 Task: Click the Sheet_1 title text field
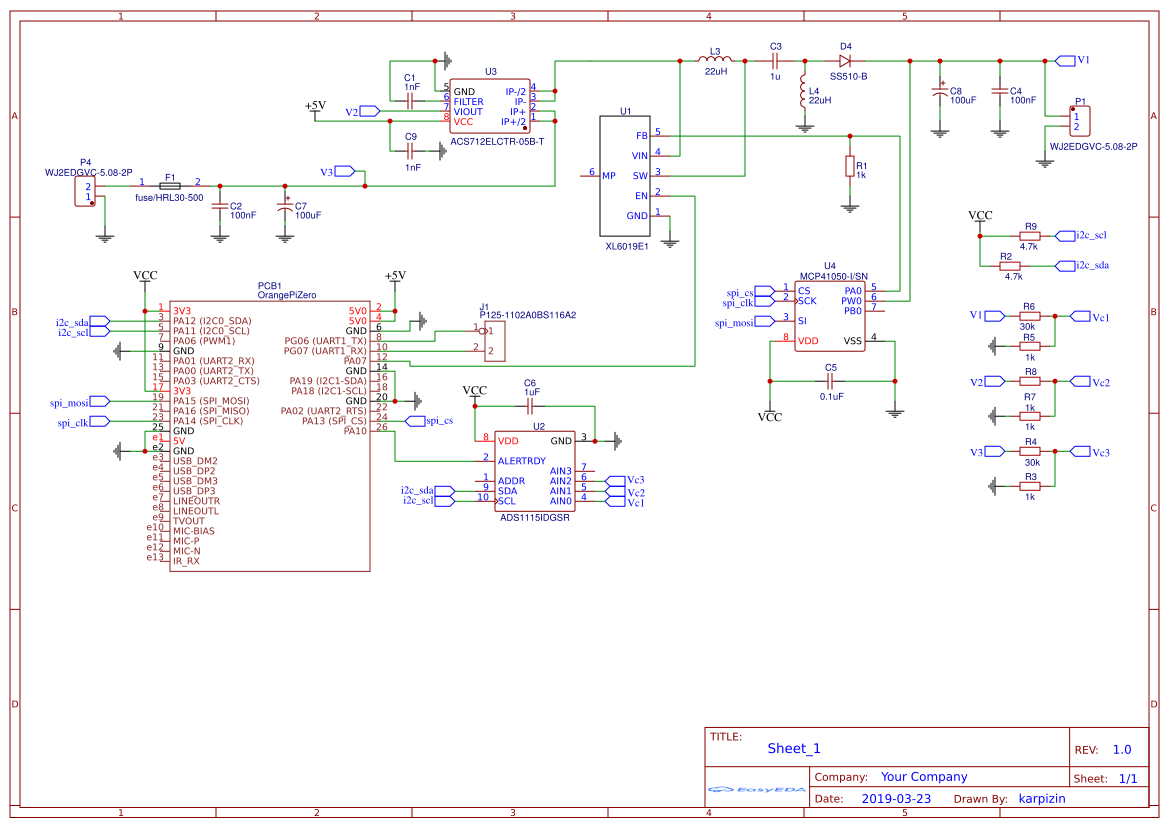(x=792, y=747)
